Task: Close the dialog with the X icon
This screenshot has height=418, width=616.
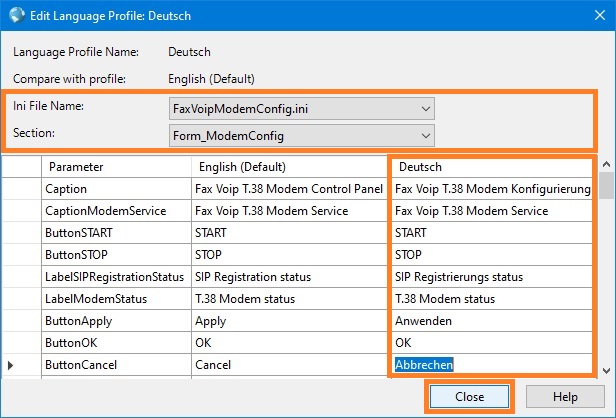Action: [x=600, y=15]
